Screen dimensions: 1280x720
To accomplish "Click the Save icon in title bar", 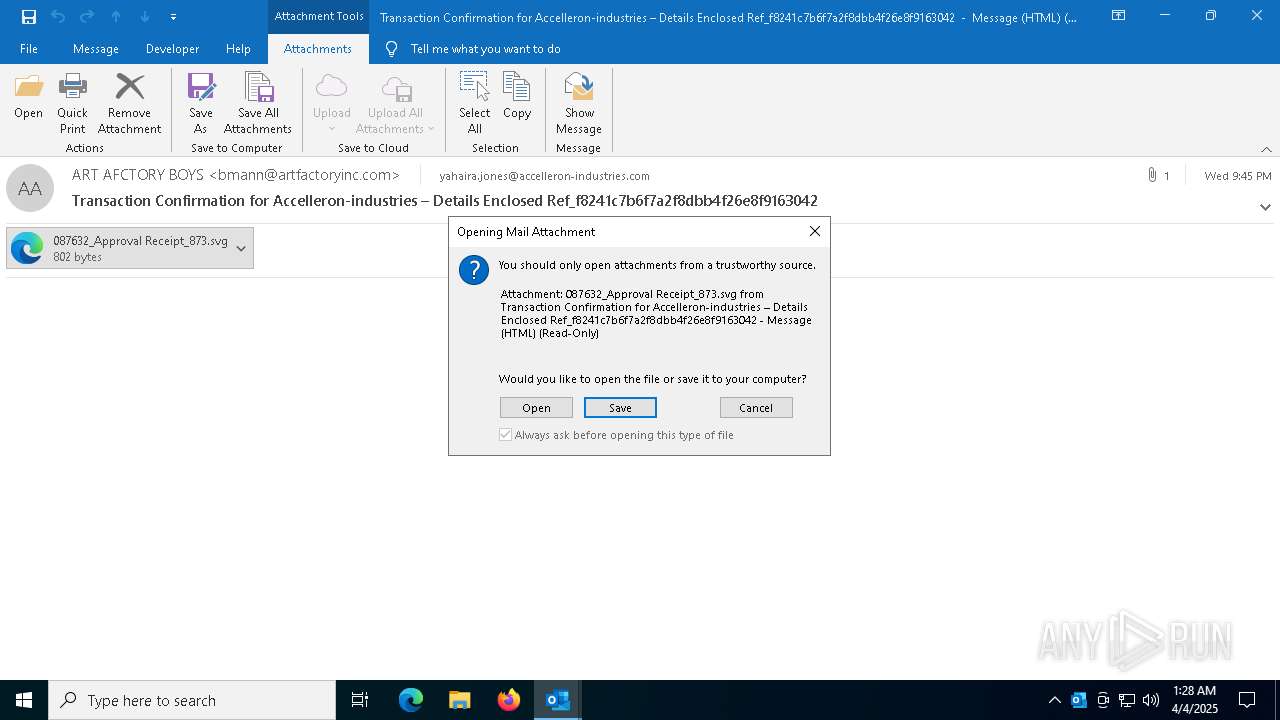I will 29,16.
